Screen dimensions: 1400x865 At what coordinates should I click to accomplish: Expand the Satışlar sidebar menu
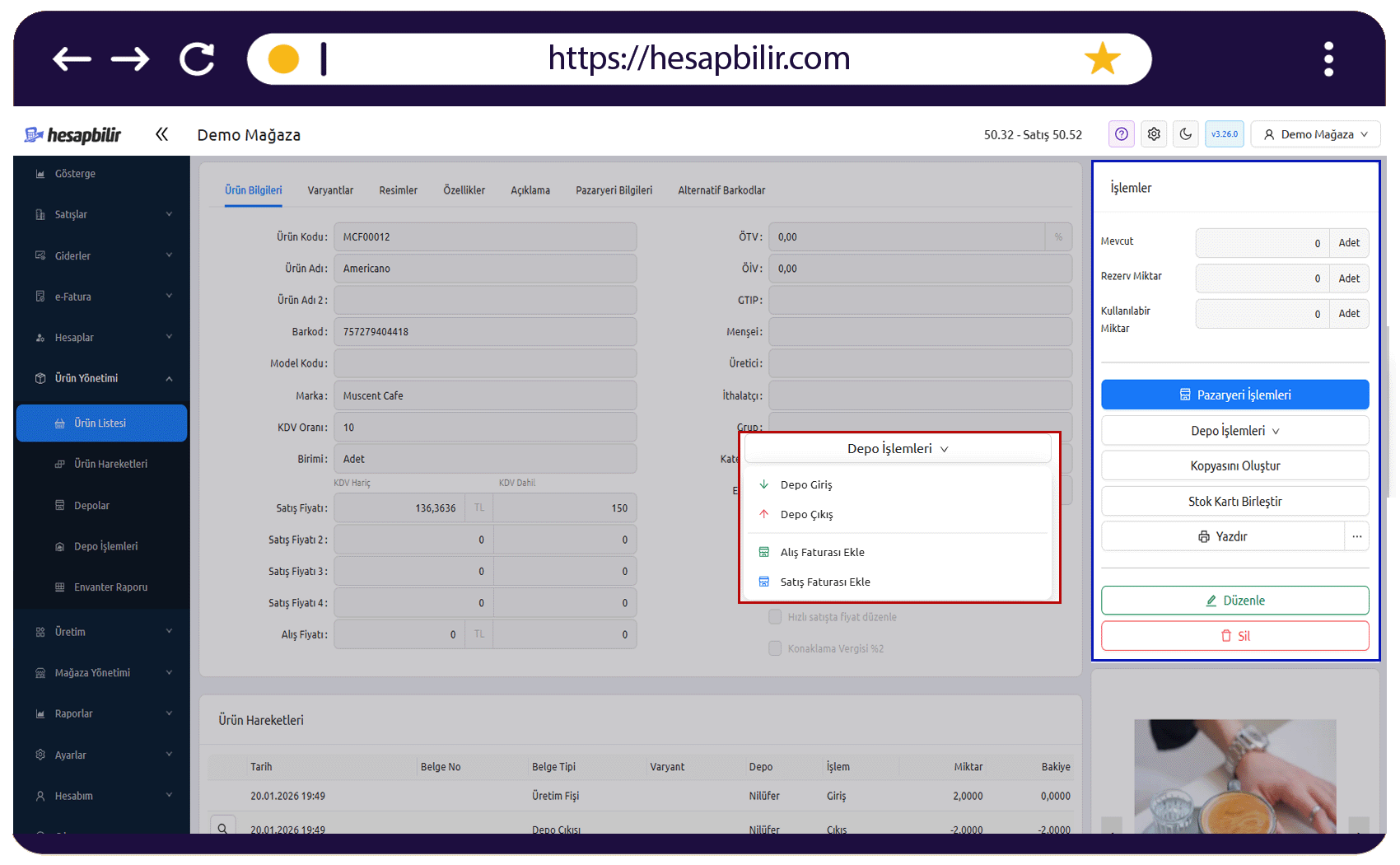pos(102,214)
